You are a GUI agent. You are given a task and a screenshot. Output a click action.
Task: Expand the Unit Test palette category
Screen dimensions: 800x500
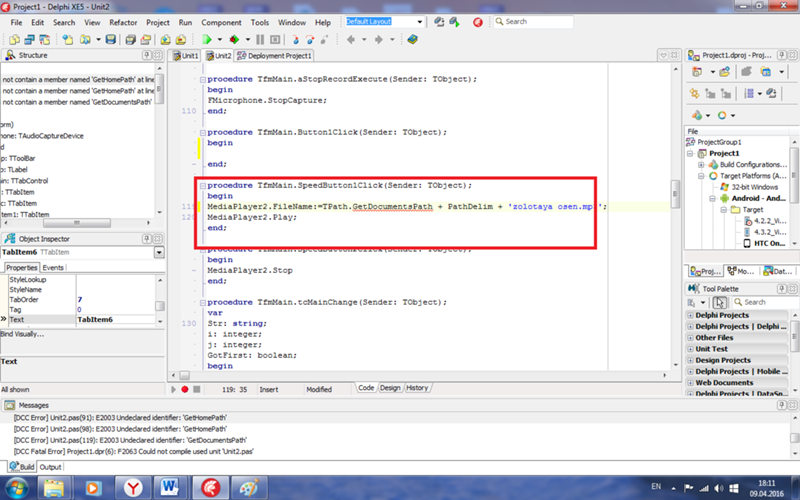[x=690, y=349]
